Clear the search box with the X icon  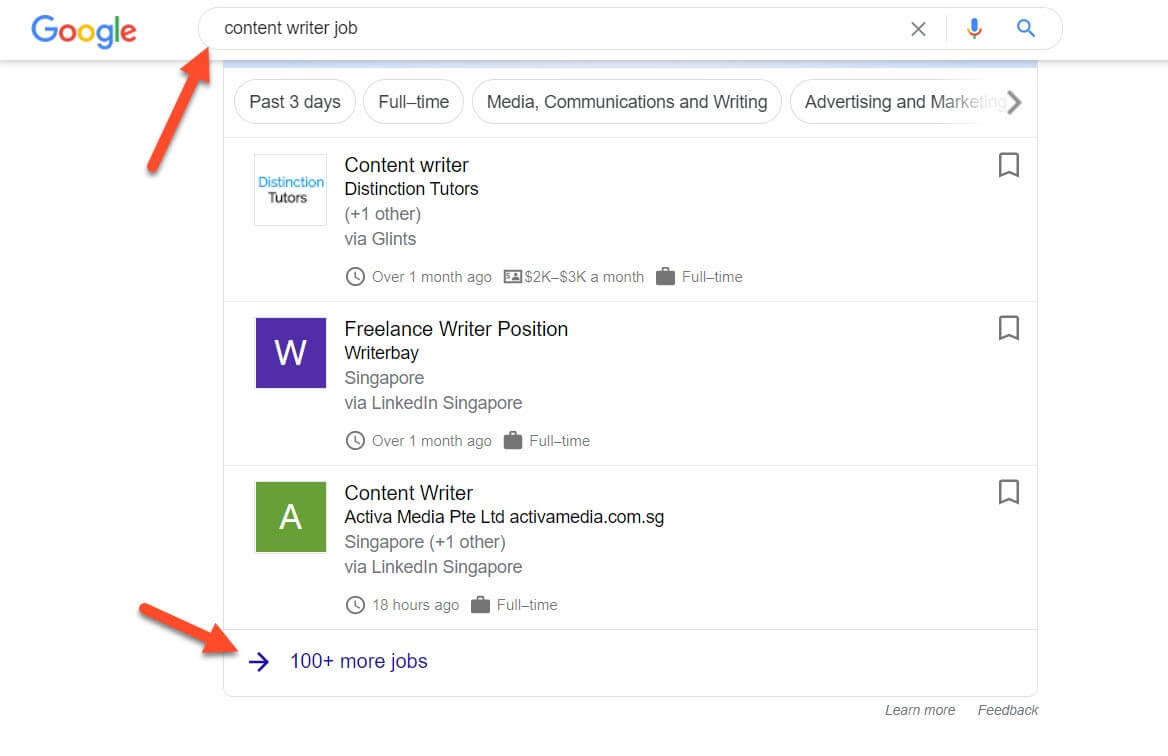click(x=918, y=29)
